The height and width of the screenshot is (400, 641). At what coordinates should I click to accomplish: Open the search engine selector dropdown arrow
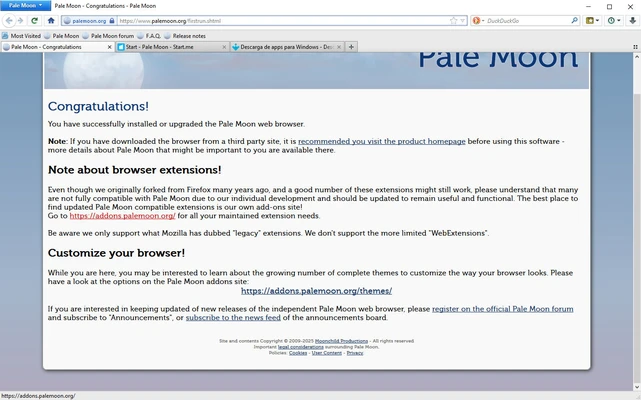(x=483, y=20)
